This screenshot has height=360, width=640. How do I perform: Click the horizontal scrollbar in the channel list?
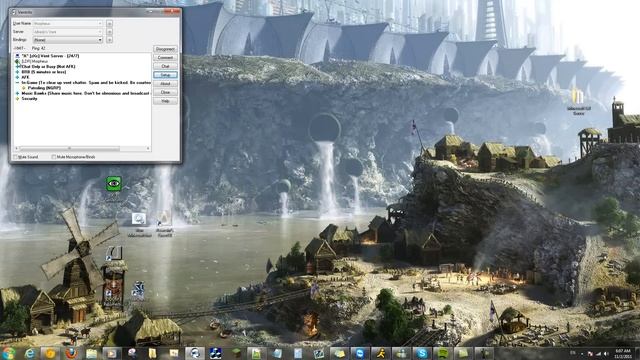pyautogui.click(x=69, y=149)
